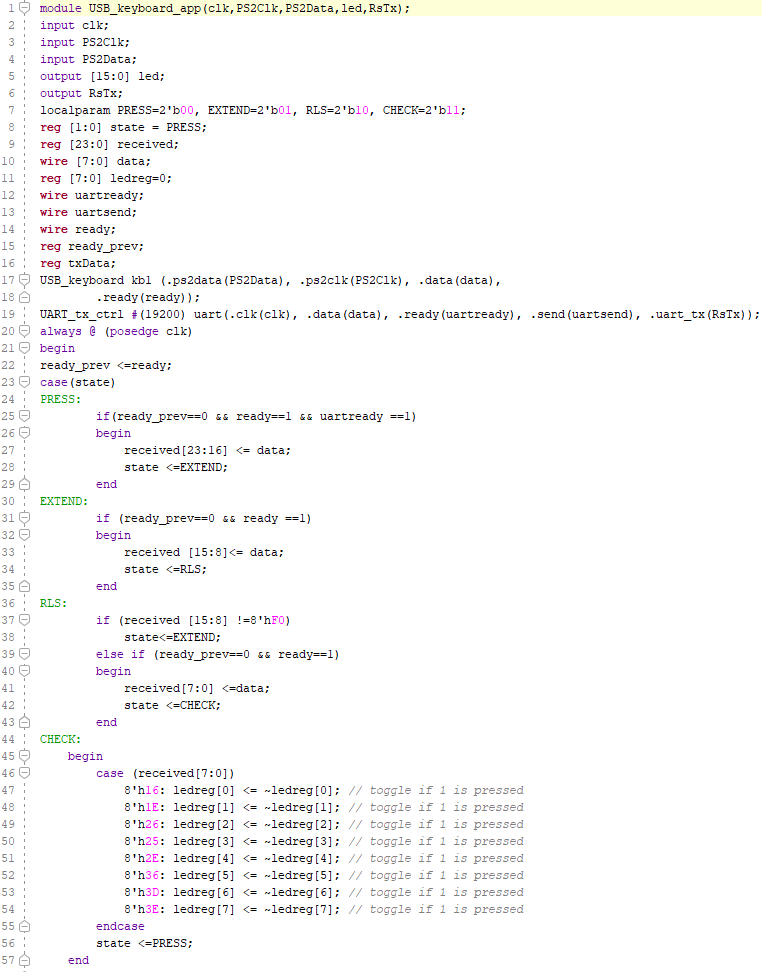Click the #(19200) baud parameter
The height and width of the screenshot is (972, 762).
coord(158,314)
